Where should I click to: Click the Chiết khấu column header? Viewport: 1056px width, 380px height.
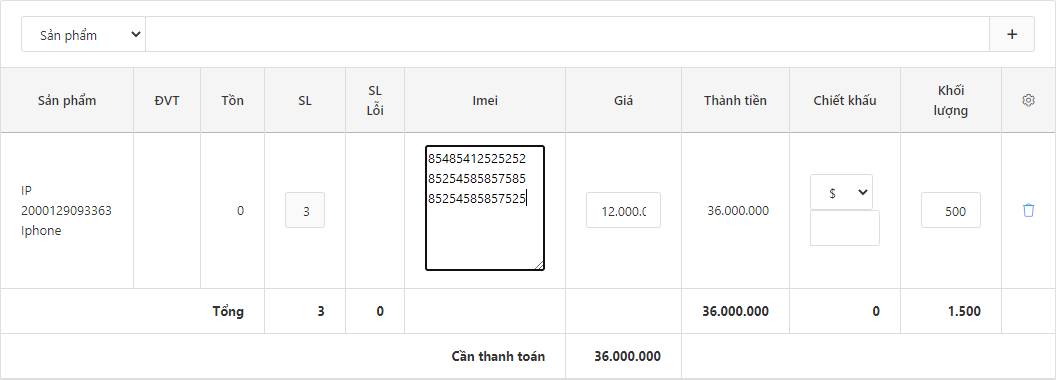click(x=845, y=100)
